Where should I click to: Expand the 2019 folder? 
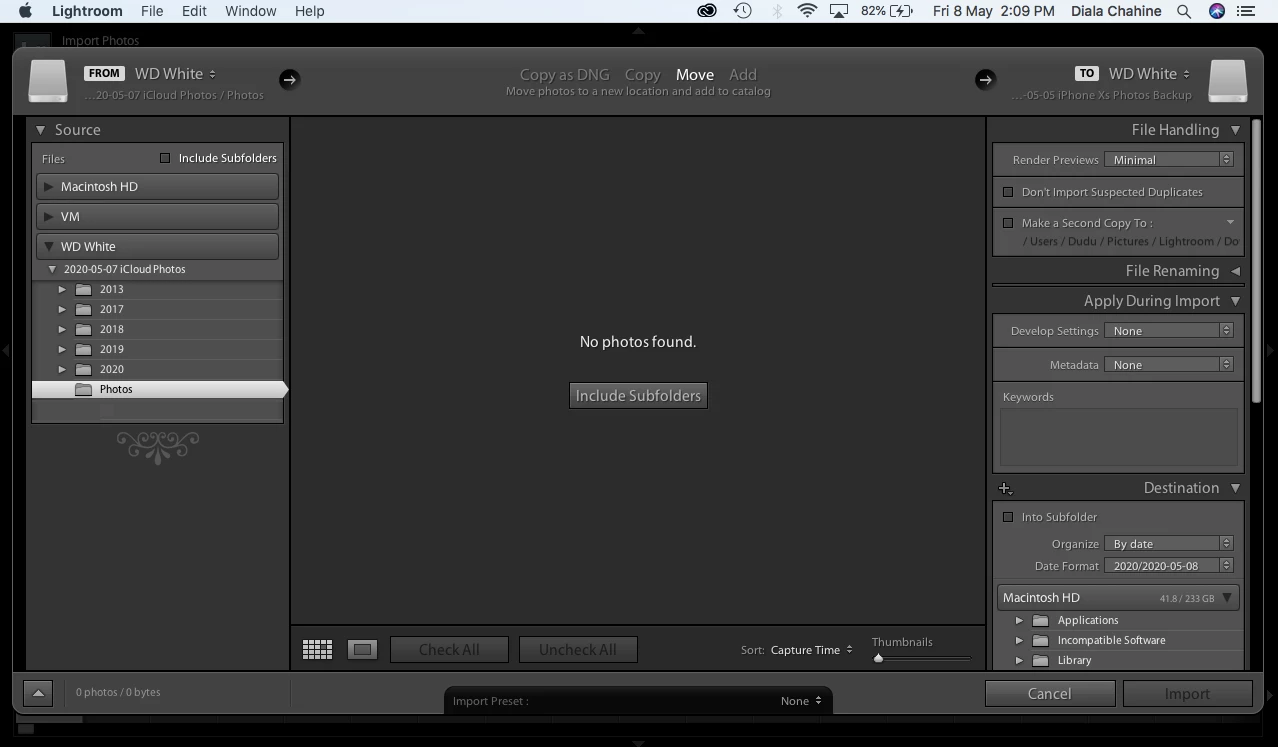point(62,350)
